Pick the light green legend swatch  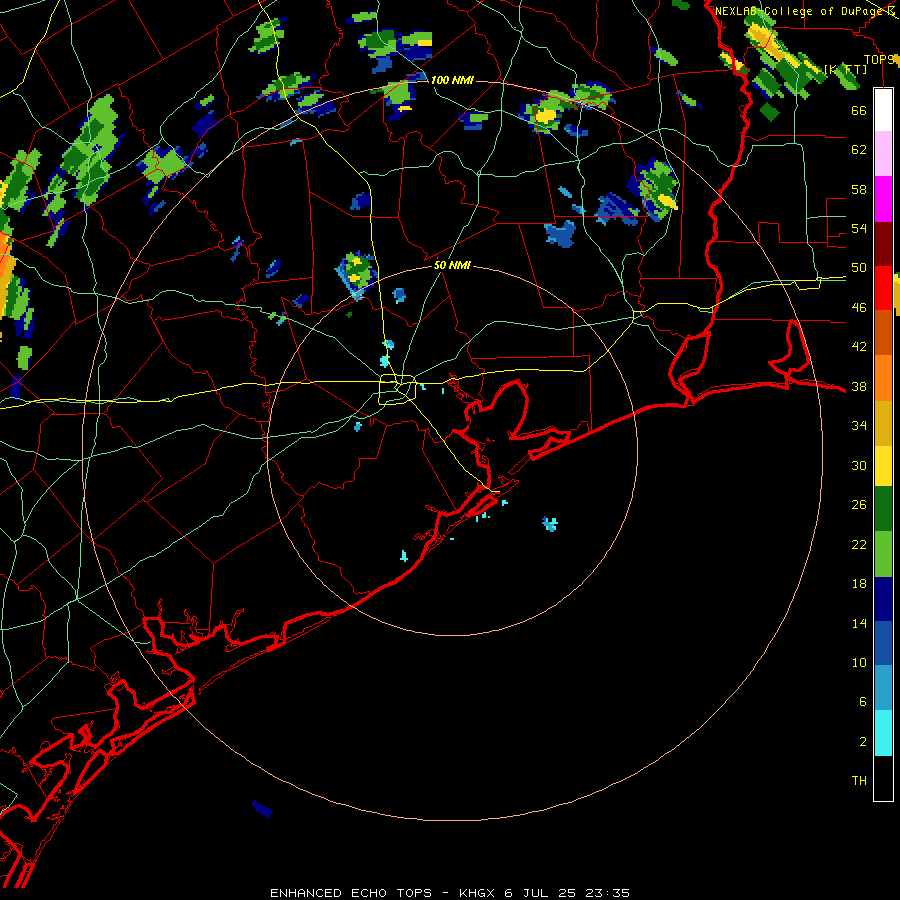pyautogui.click(x=883, y=554)
